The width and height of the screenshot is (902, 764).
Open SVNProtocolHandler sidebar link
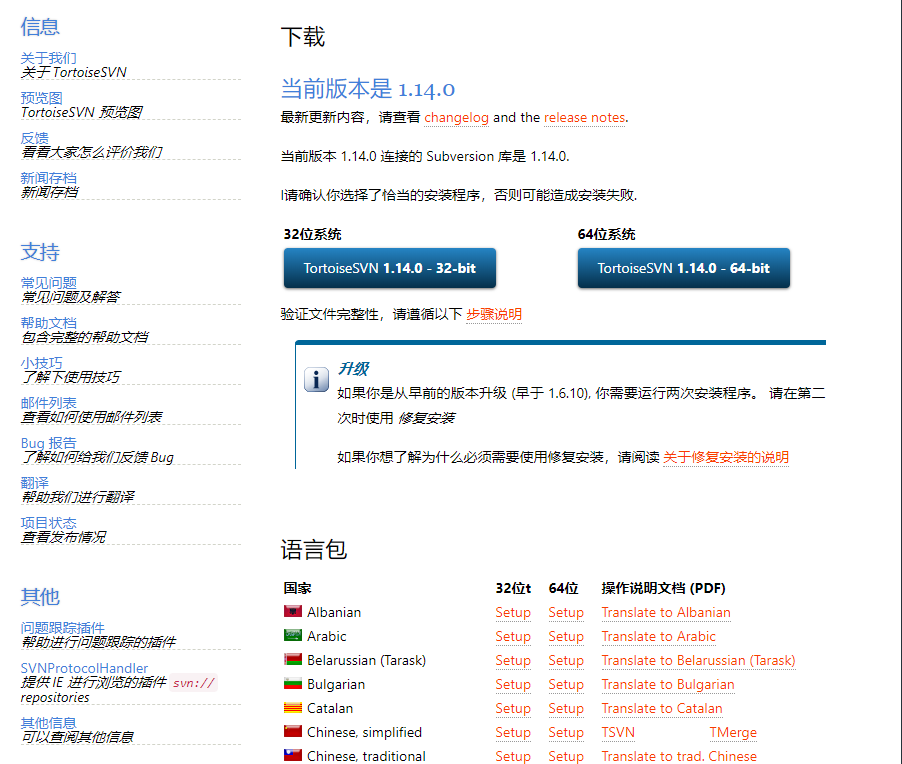[x=84, y=668]
